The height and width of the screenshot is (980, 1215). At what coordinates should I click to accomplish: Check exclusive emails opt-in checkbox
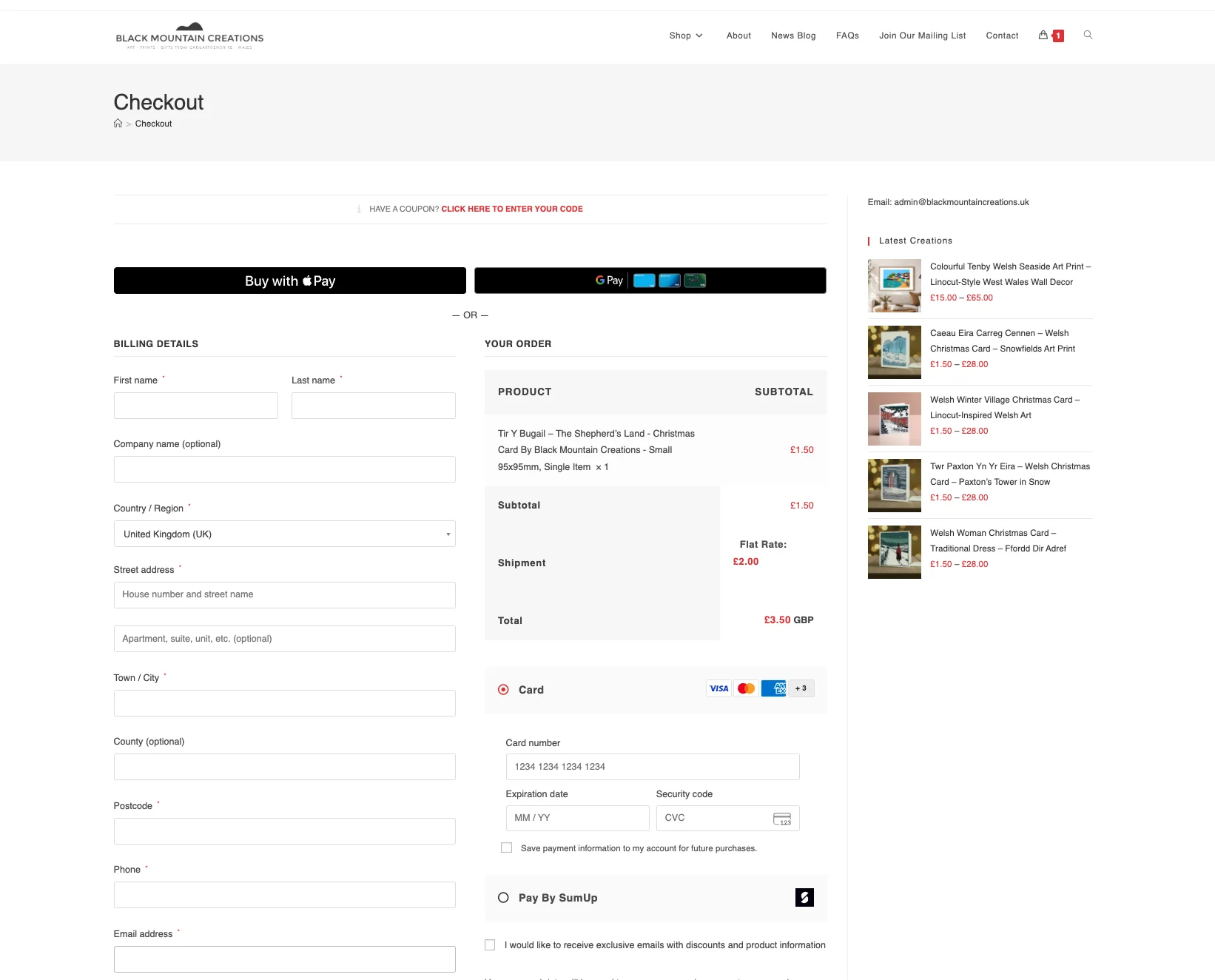click(x=490, y=945)
